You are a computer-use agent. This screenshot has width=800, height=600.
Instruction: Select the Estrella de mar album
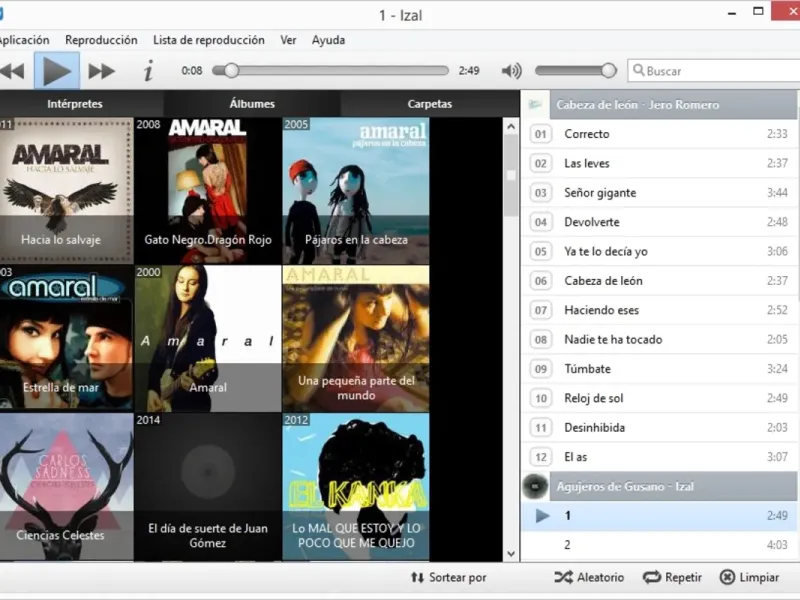pos(66,338)
